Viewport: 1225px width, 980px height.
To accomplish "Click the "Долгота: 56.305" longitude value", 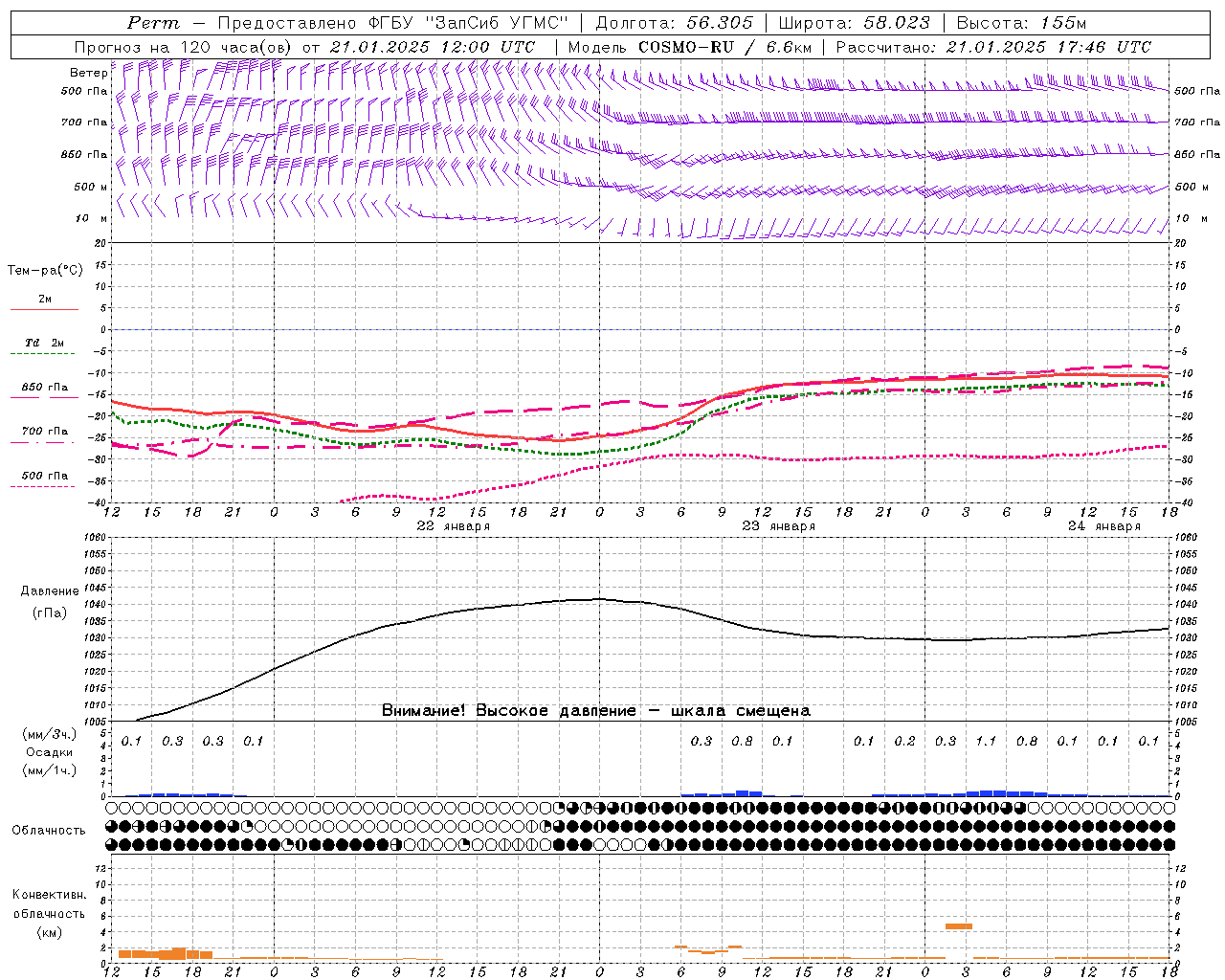I will (x=674, y=23).
